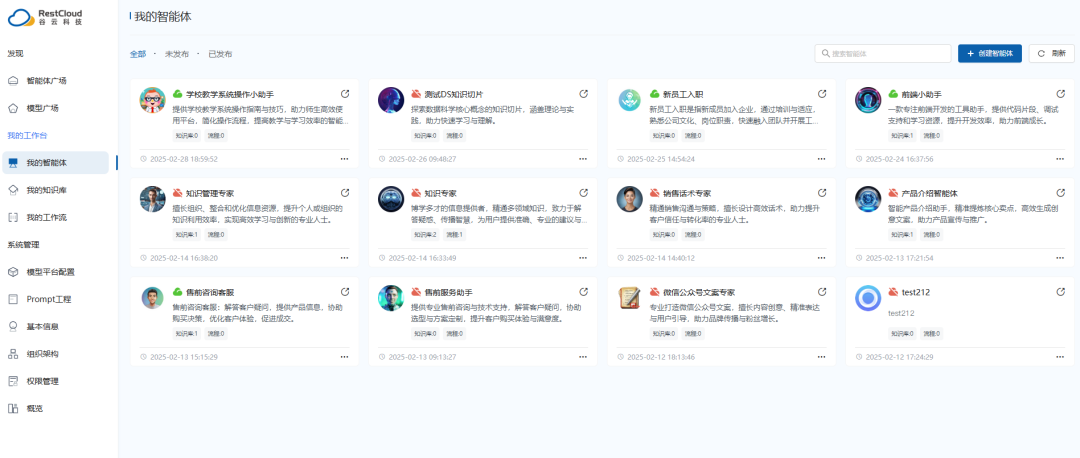Click the open-link icon on 新员工入职 card
This screenshot has height=458, width=1080.
[x=823, y=94]
